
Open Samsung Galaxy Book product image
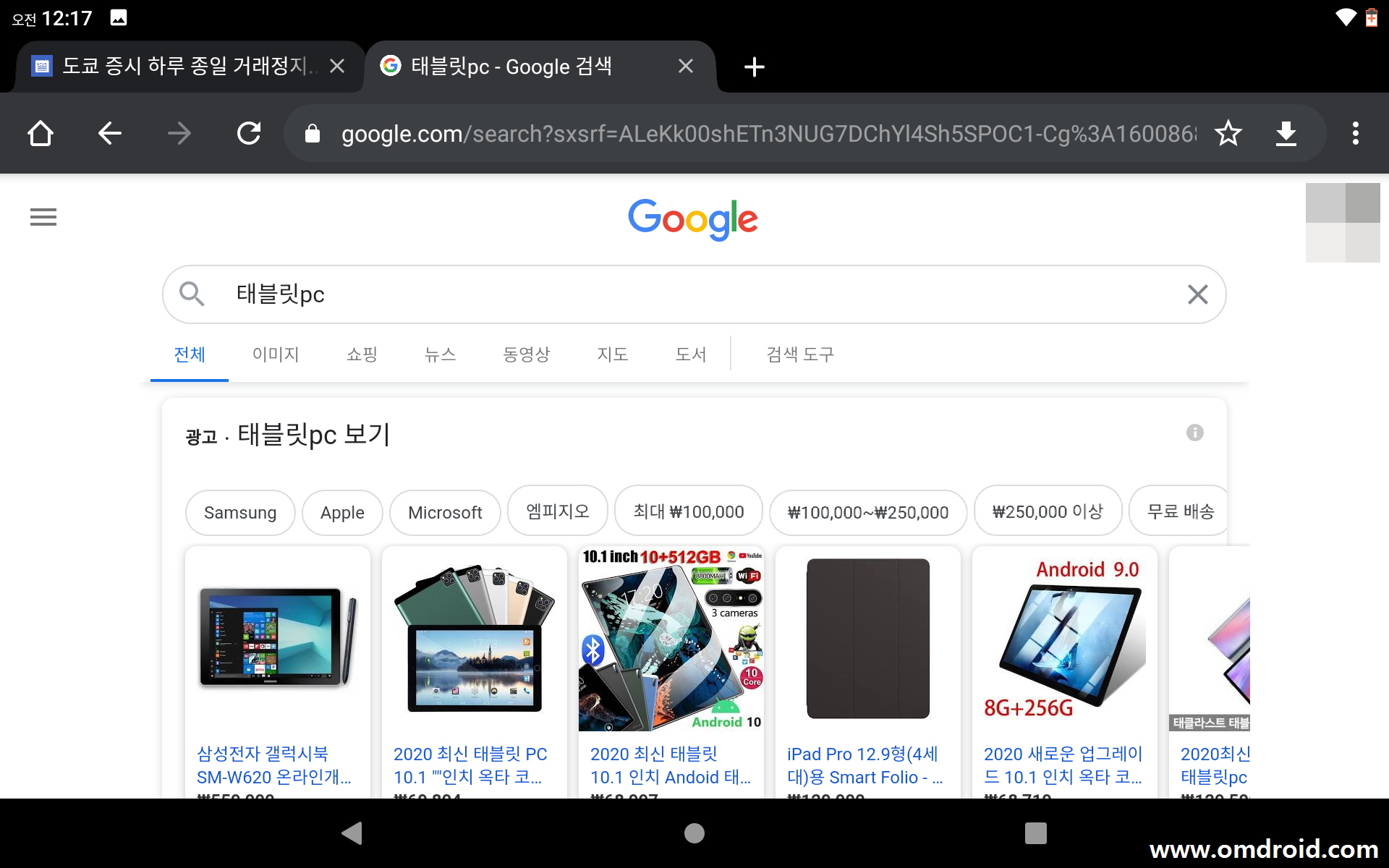(278, 639)
